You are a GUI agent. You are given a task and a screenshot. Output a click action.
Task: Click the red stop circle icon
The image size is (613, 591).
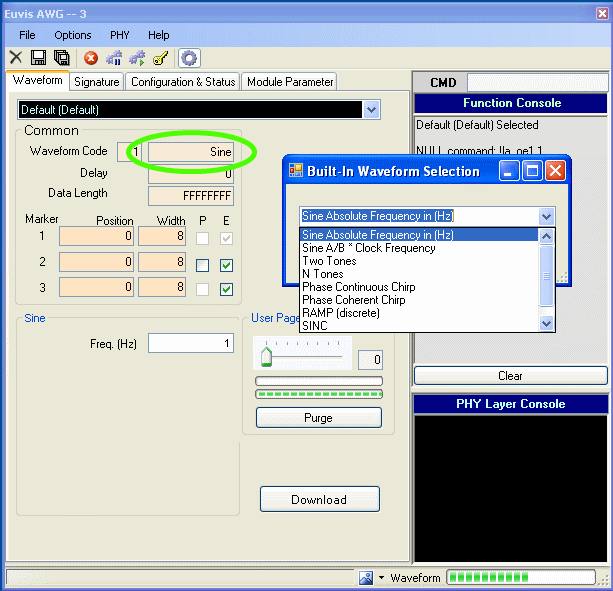click(91, 58)
